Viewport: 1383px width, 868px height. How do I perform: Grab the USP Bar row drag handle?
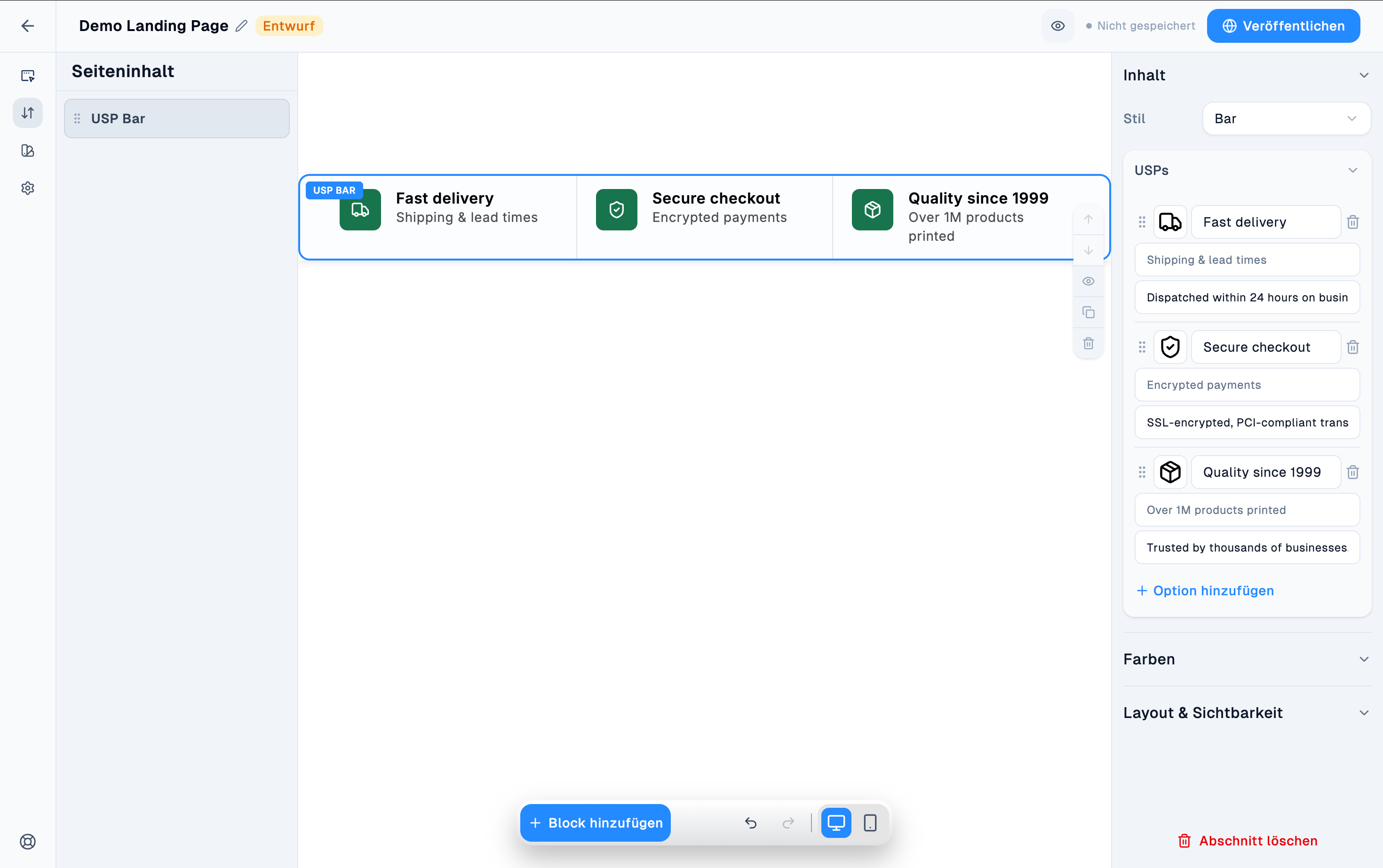tap(77, 118)
